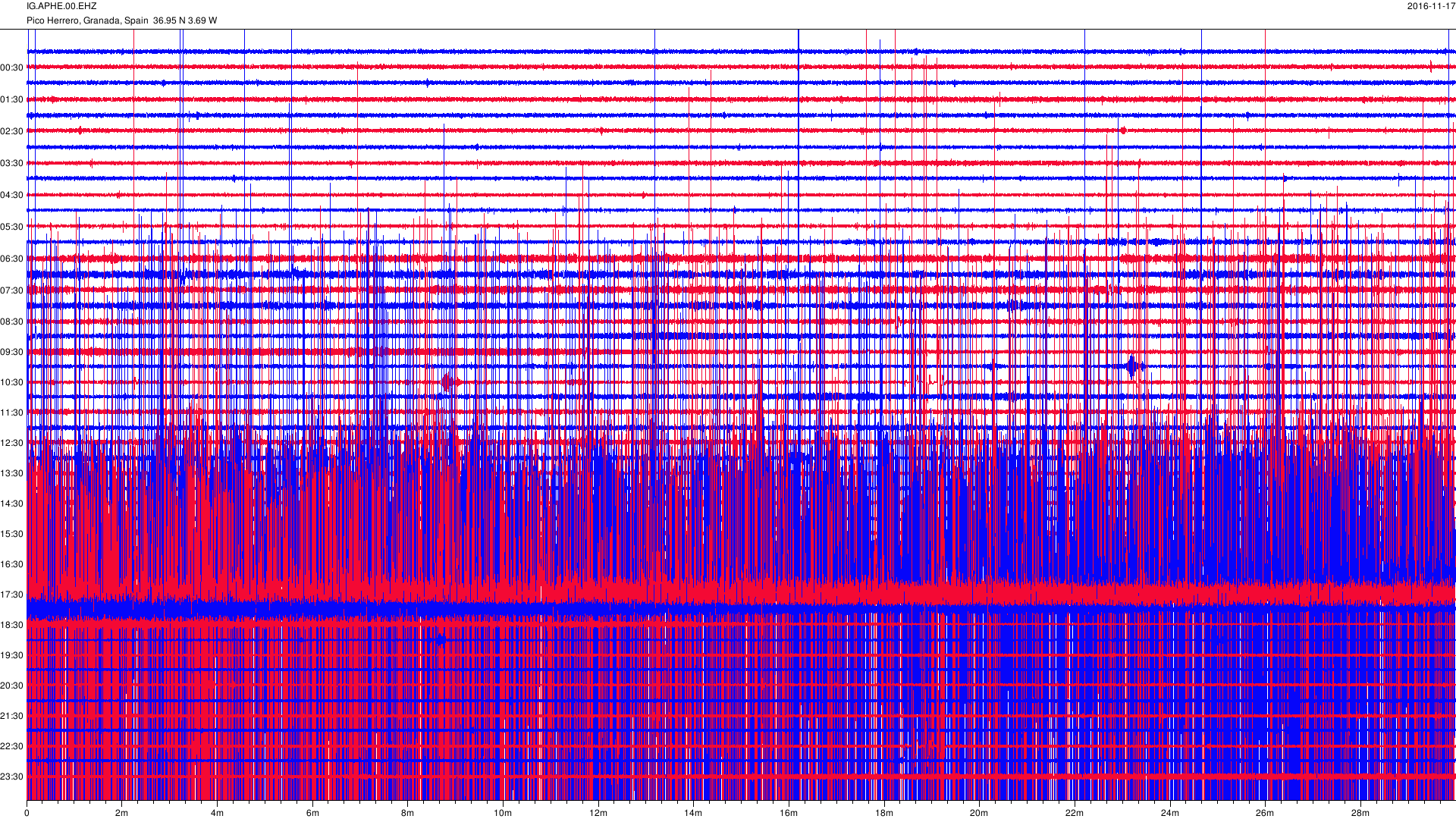This screenshot has height=819, width=1456.
Task: Click the 07:30 time row label
Action: click(11, 290)
